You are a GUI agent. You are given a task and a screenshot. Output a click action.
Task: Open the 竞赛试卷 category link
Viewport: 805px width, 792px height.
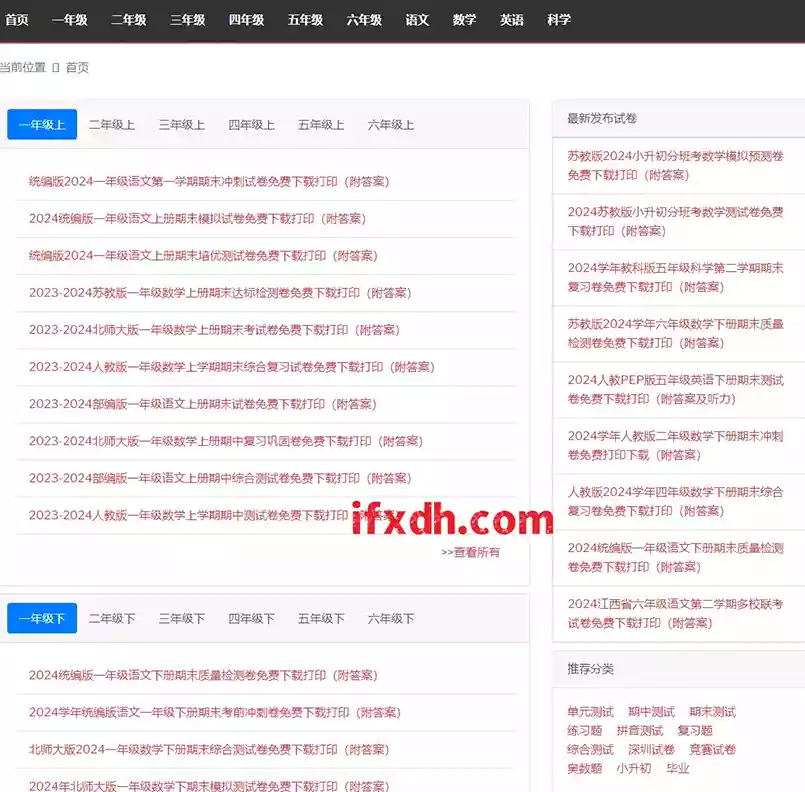coord(712,748)
